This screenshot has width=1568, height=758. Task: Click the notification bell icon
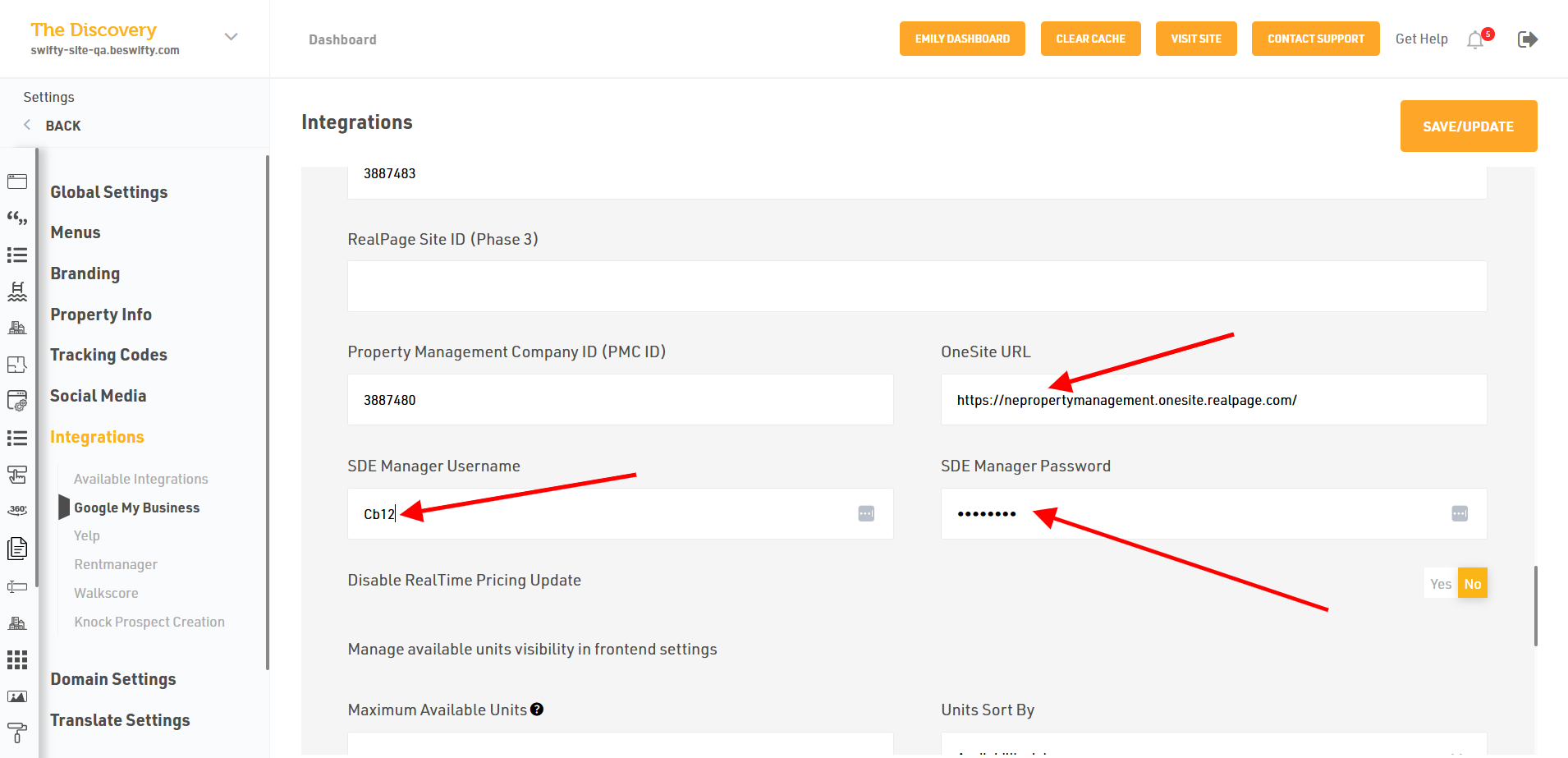point(1475,39)
